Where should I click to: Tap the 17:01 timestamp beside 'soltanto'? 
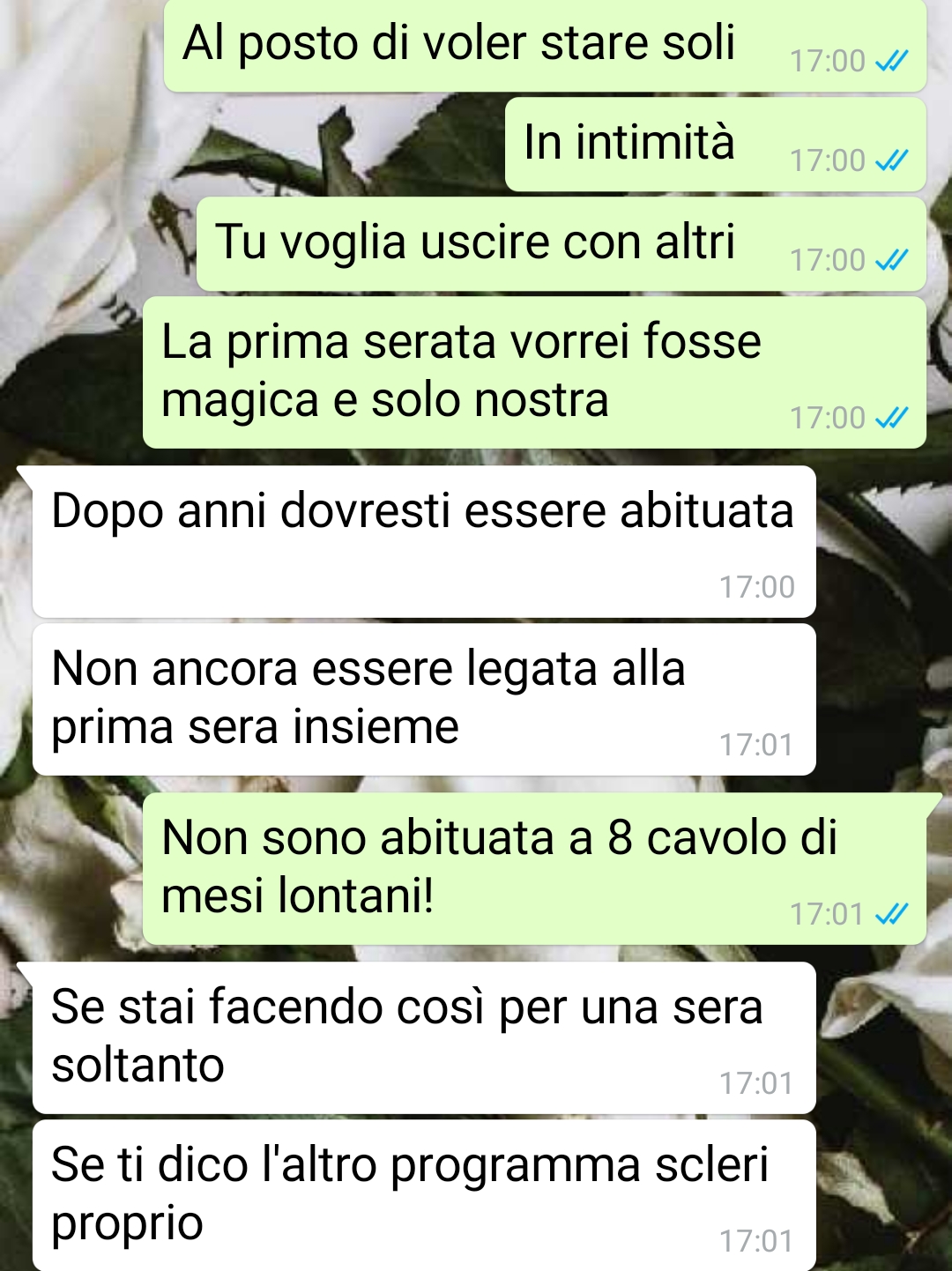click(x=756, y=1083)
